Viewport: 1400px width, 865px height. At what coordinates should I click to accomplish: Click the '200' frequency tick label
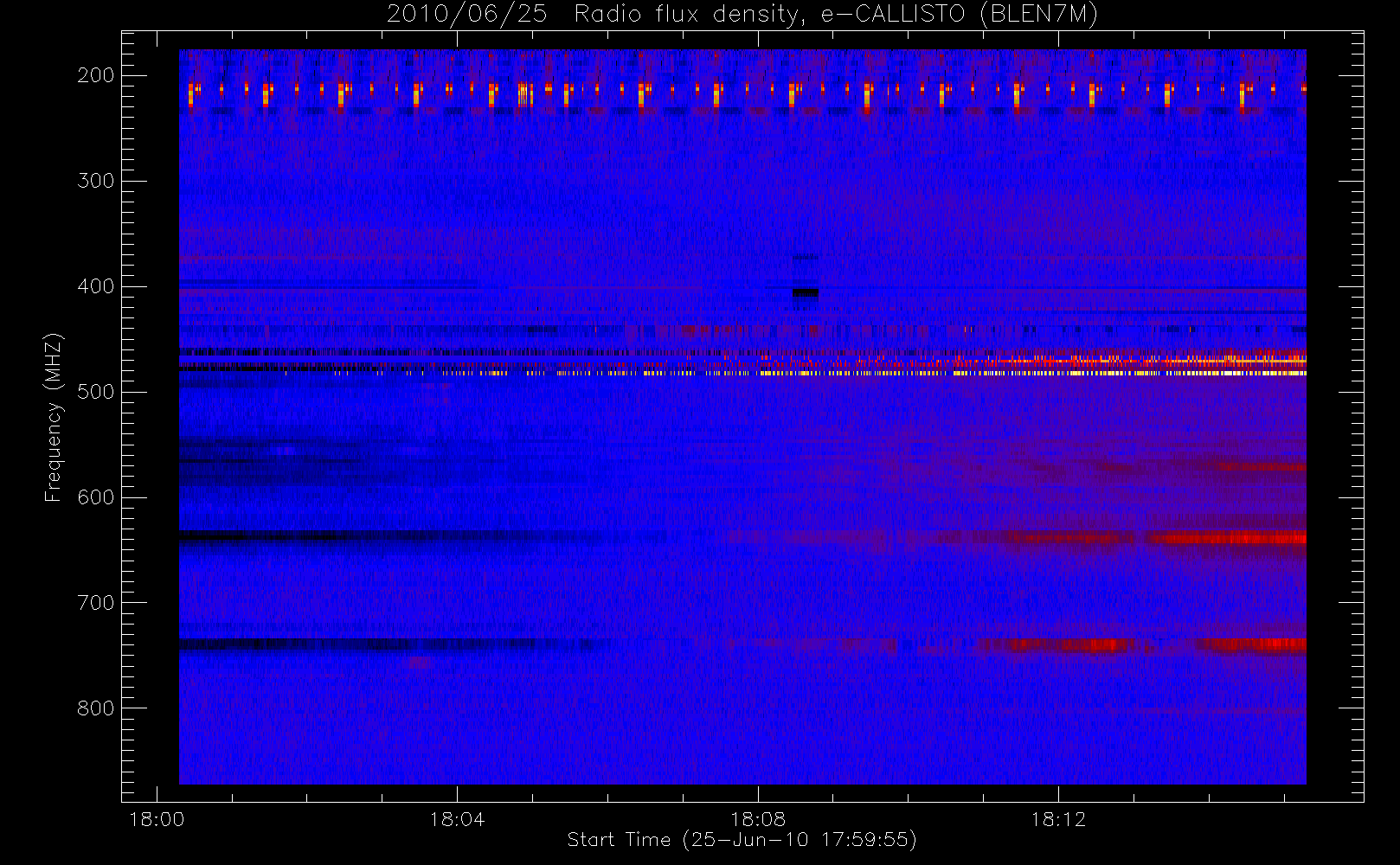pos(95,75)
